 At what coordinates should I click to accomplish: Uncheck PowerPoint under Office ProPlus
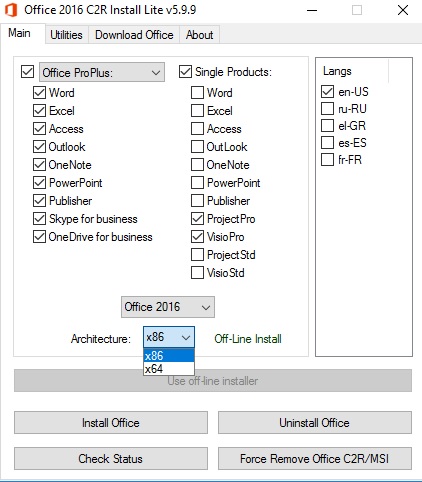click(x=39, y=183)
